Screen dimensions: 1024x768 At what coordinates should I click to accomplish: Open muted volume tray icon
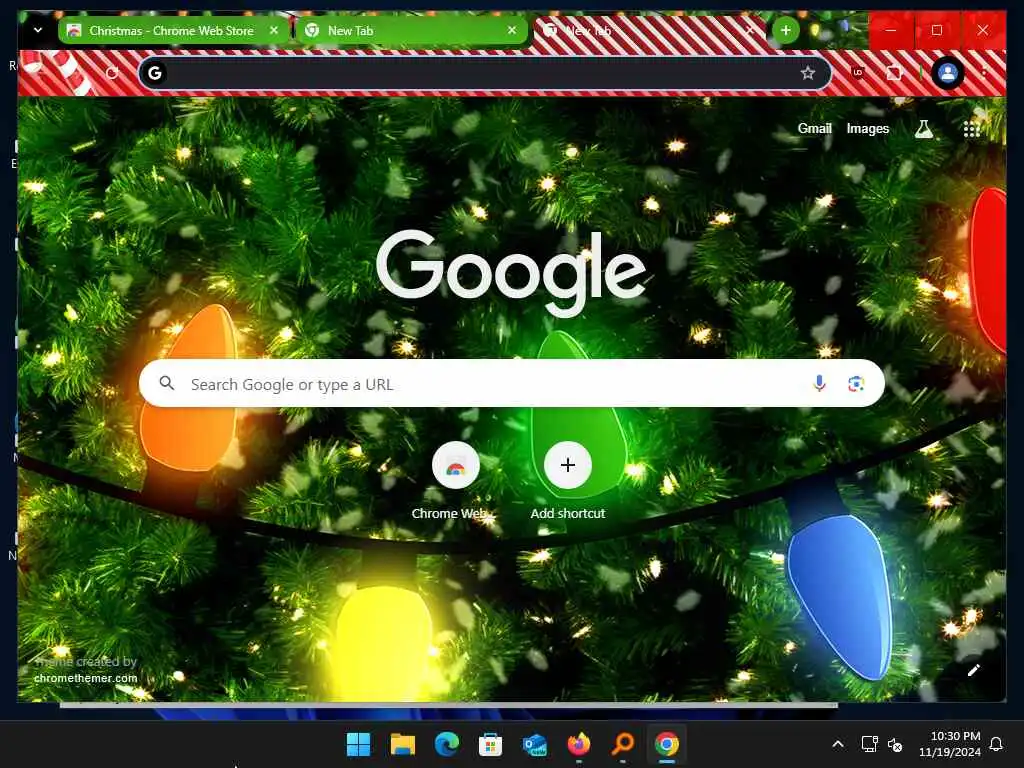(x=895, y=744)
